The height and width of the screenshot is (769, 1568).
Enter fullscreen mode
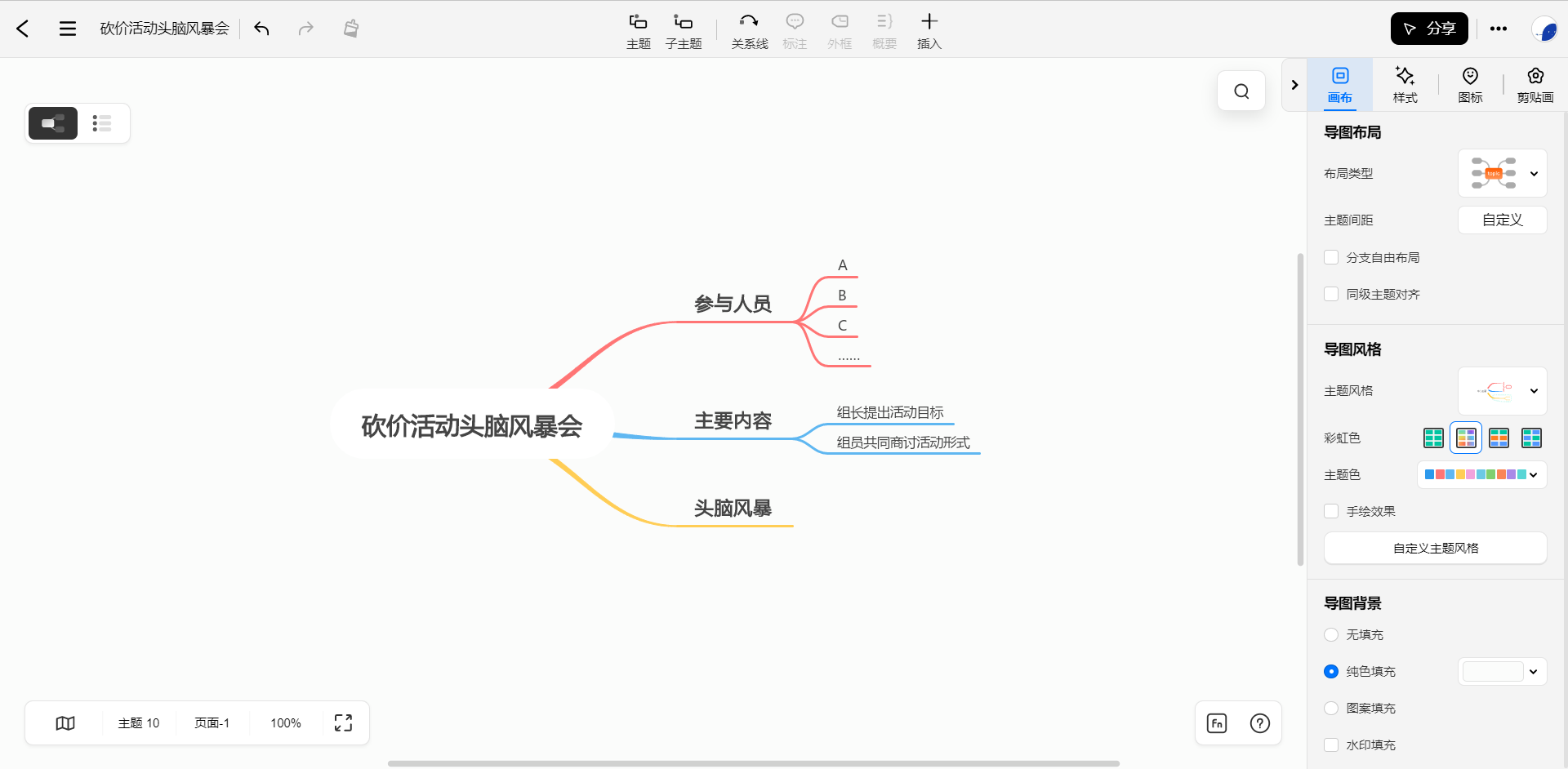(x=343, y=723)
